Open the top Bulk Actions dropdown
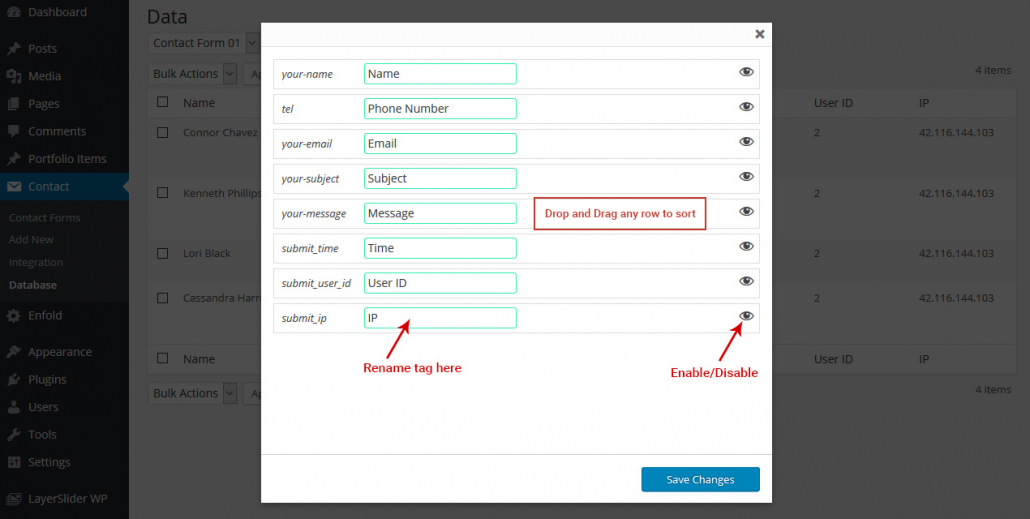Screen dimensions: 1030x519 (192, 74)
